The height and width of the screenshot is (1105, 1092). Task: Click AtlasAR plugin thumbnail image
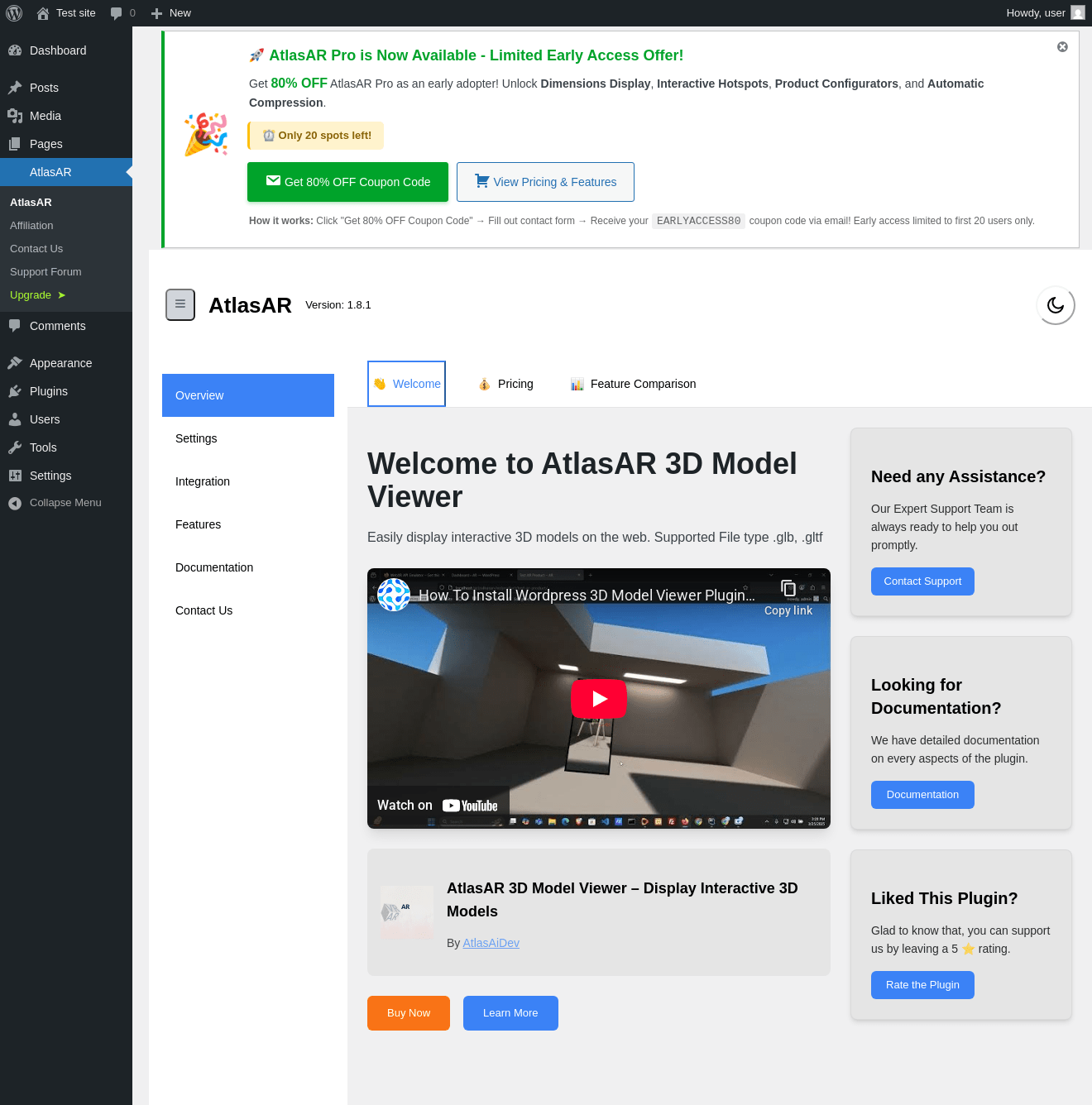click(407, 912)
